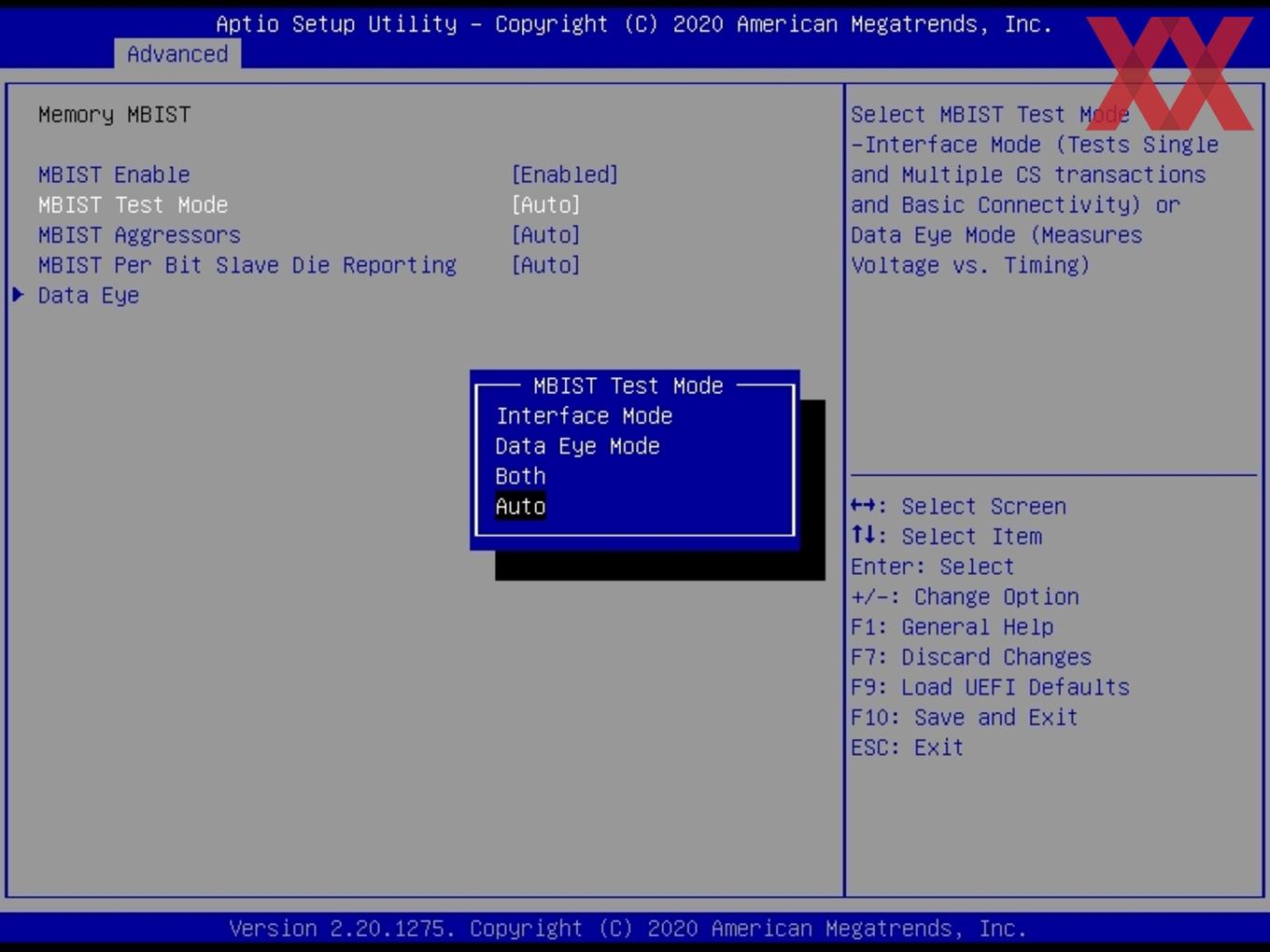Select Both in the popup list
Screen dimensions: 1270x952
click(520, 476)
